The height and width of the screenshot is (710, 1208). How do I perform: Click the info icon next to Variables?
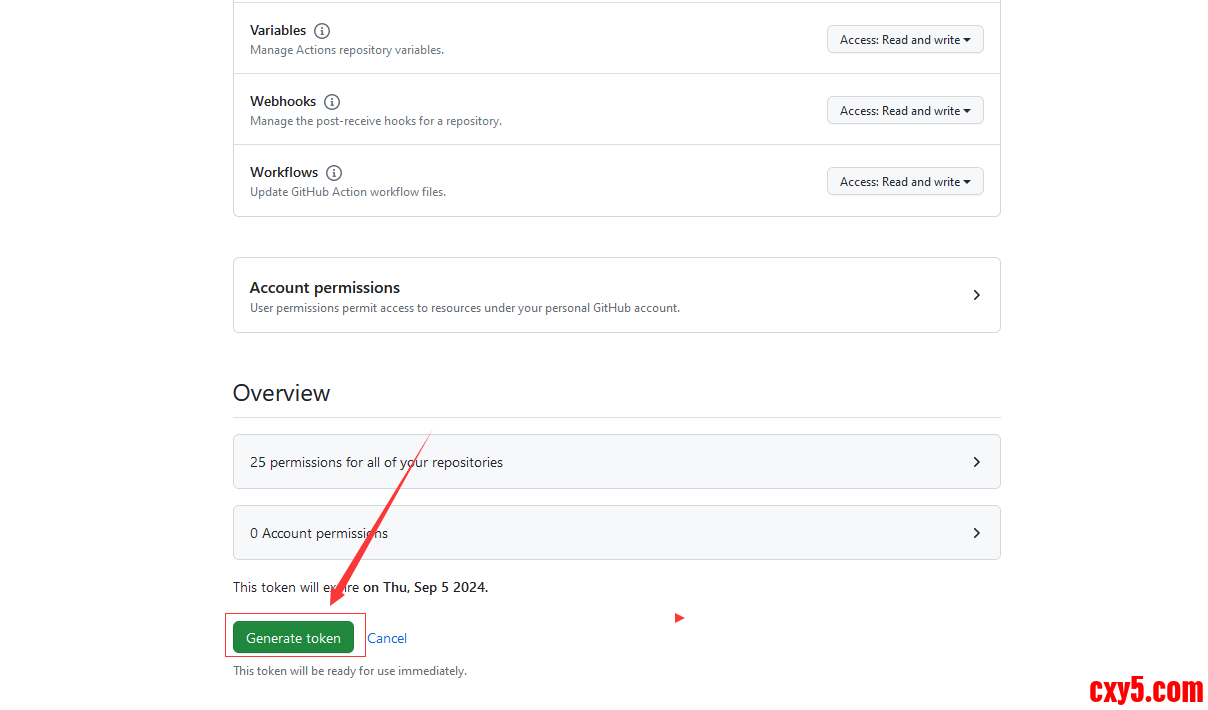coord(322,31)
